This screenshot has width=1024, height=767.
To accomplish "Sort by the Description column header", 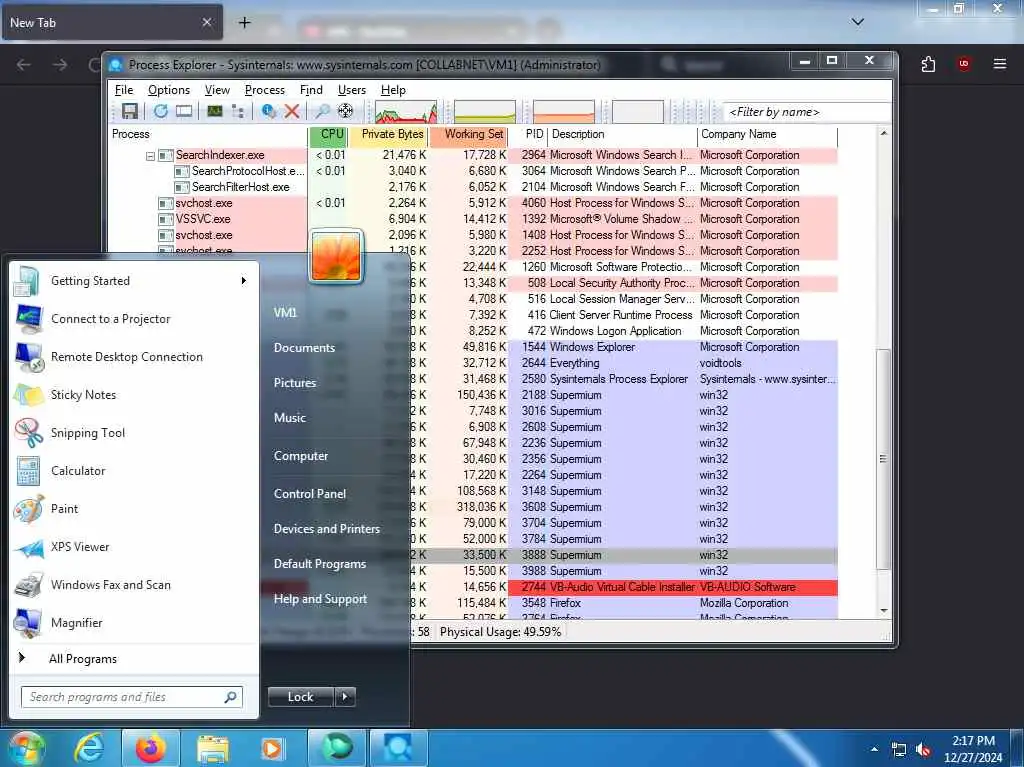I will point(622,134).
